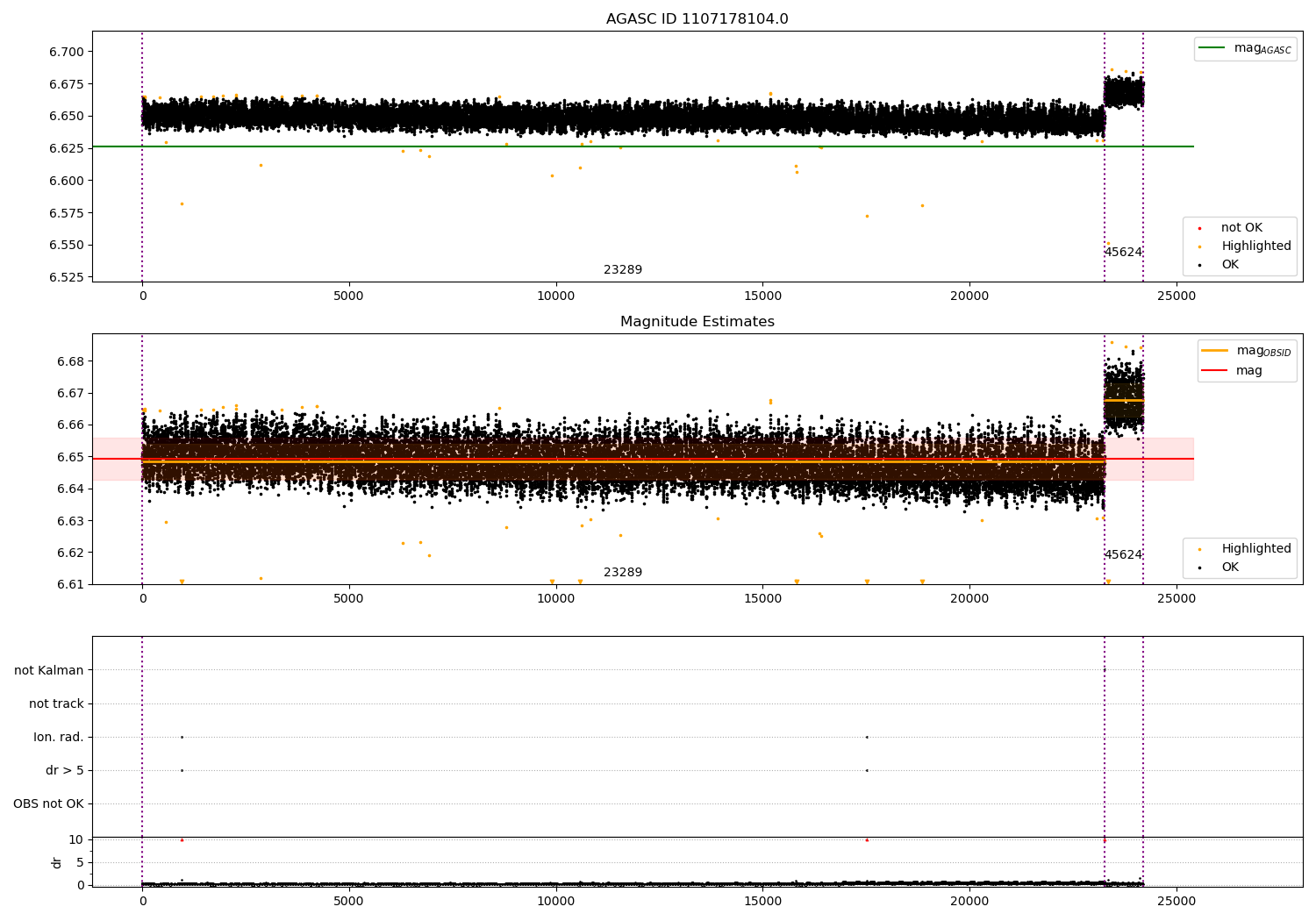Select the red 'not OK' legend entry
This screenshot has width=1316, height=921.
click(x=1241, y=228)
